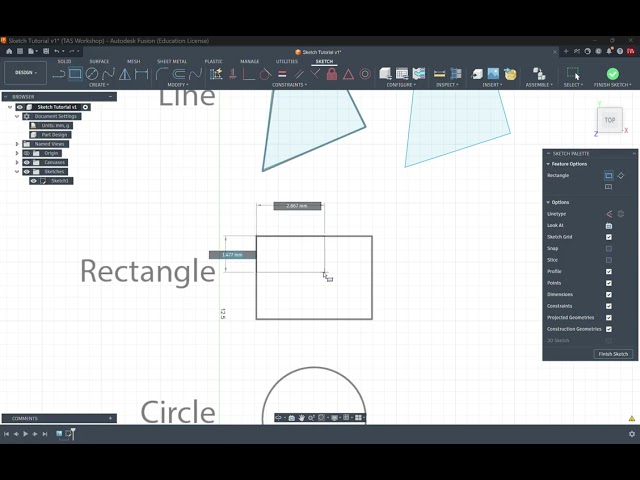Click the Save icon
The height and width of the screenshot is (480, 640).
[x=46, y=51]
